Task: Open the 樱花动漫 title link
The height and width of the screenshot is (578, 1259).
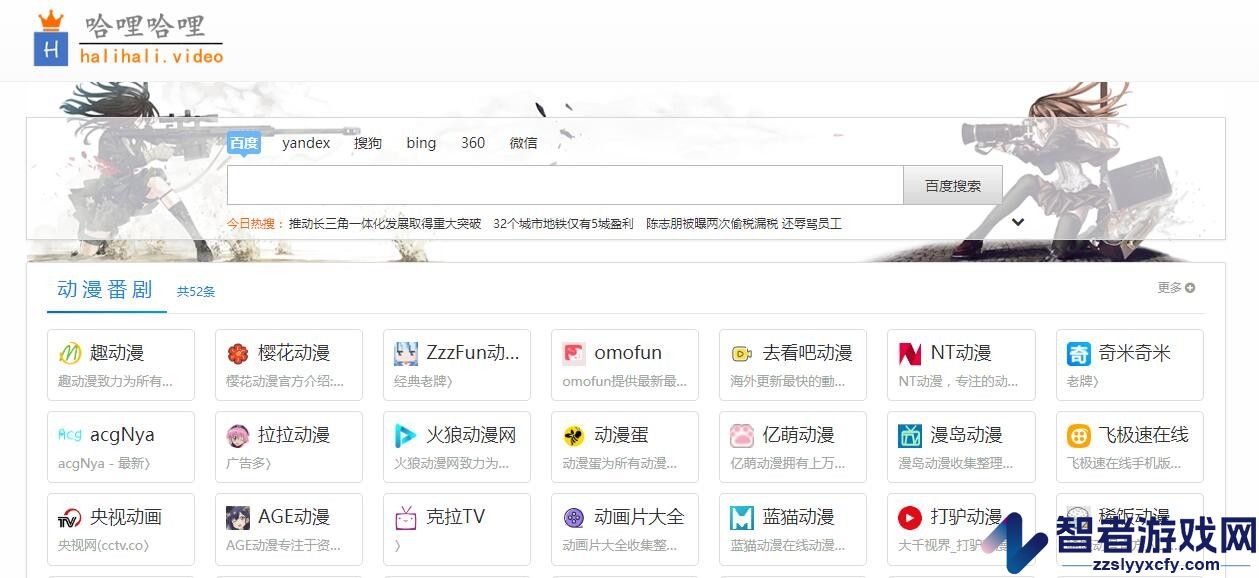Action: click(x=294, y=353)
